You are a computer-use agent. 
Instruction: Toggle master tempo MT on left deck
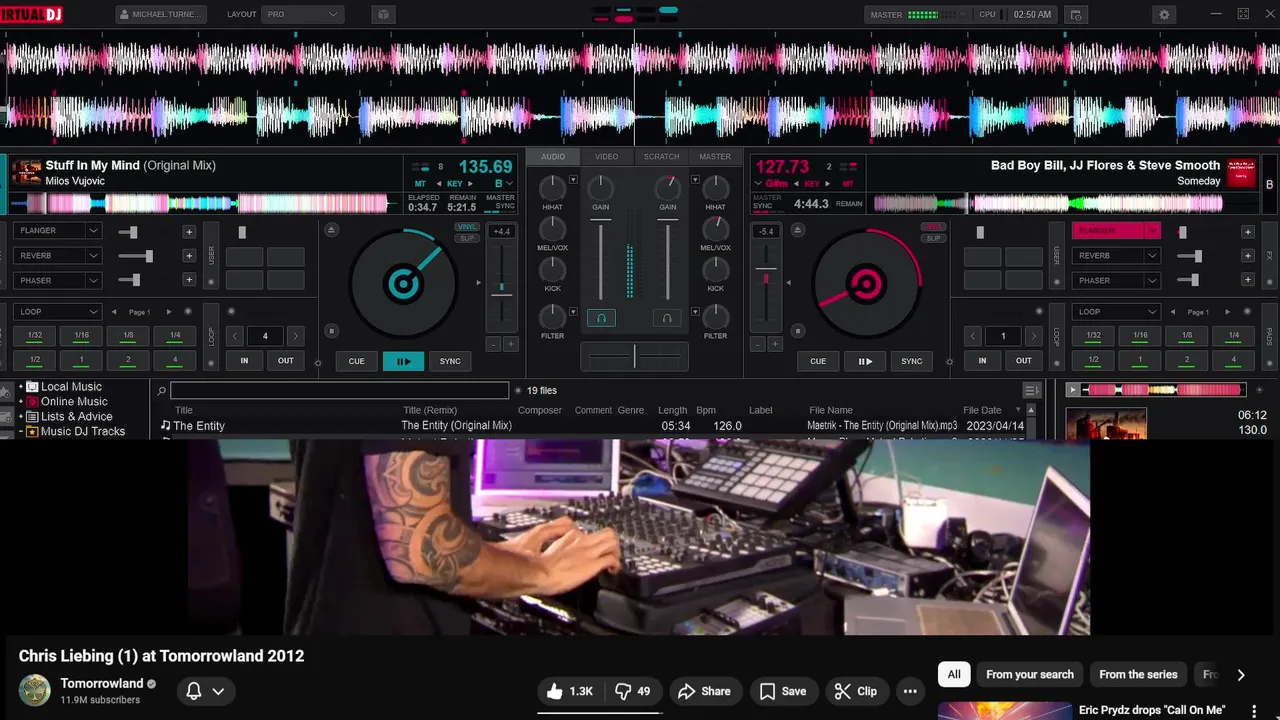pyautogui.click(x=421, y=184)
